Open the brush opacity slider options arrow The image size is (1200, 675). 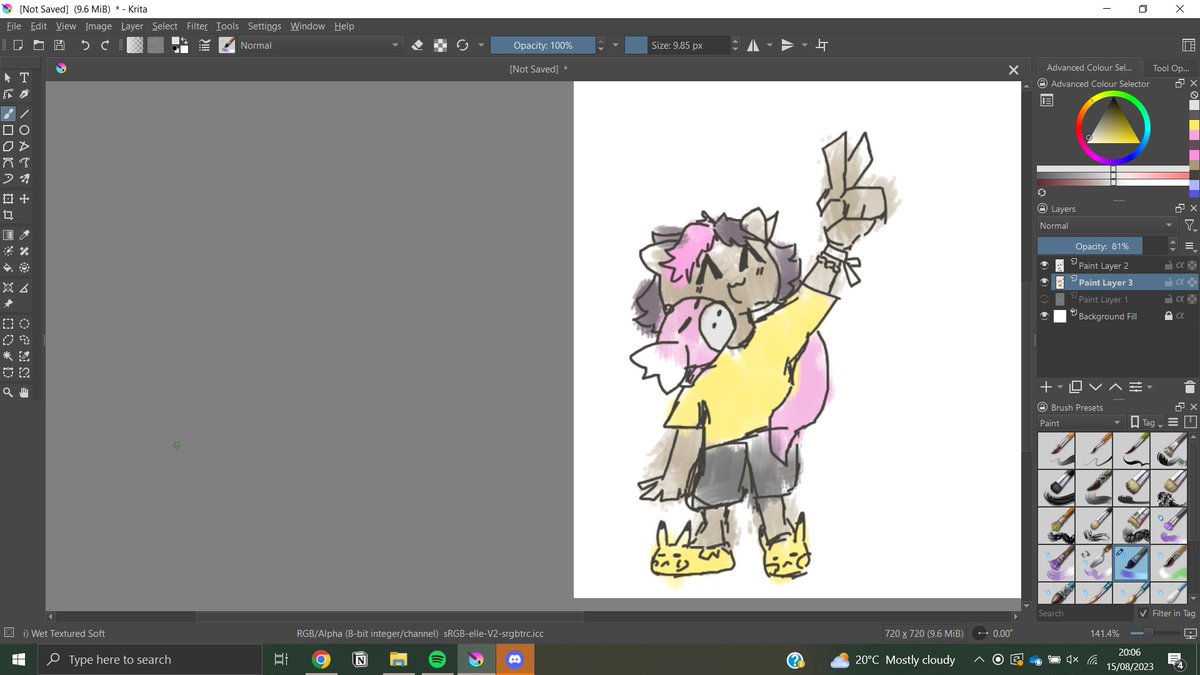pyautogui.click(x=615, y=45)
